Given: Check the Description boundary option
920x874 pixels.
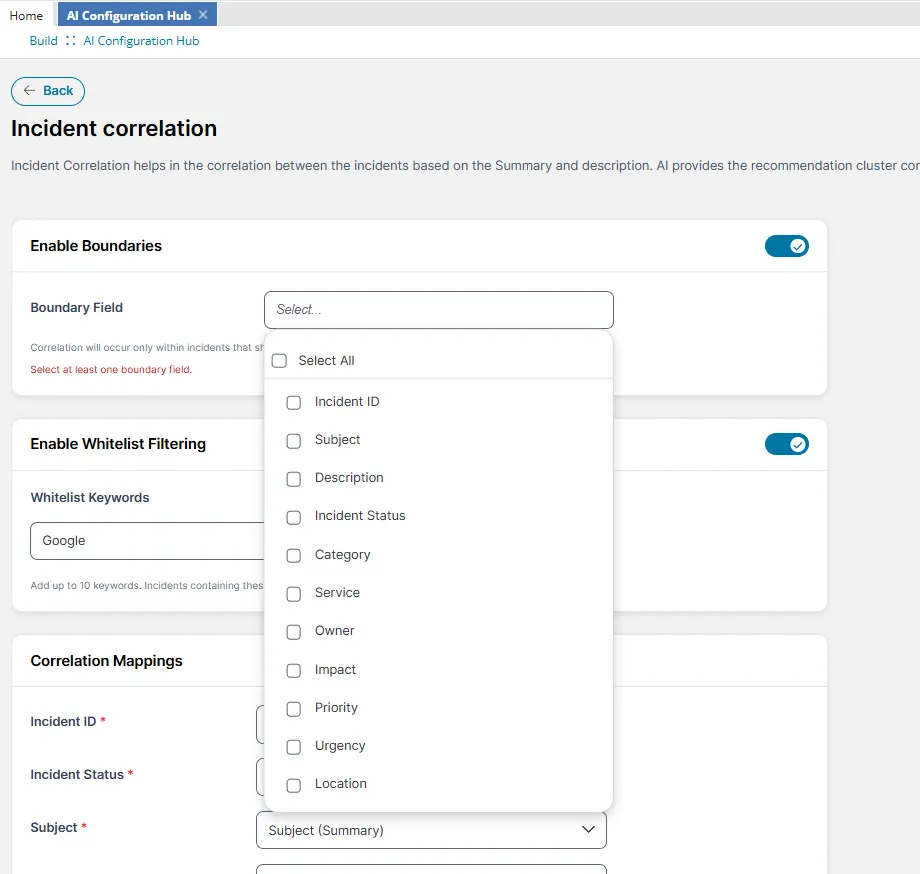Looking at the screenshot, I should 293,479.
